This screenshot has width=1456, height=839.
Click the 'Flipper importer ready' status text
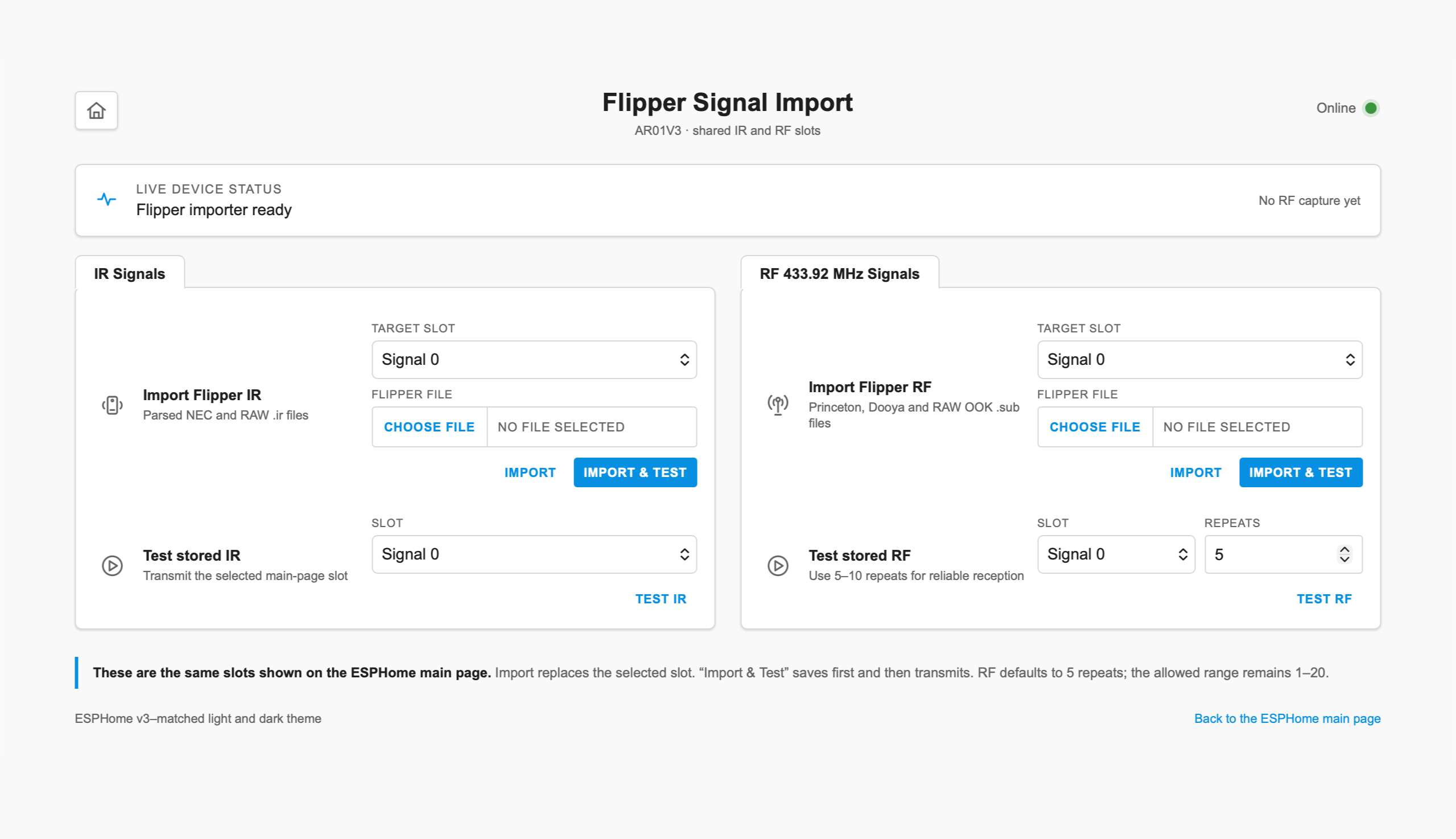[214, 209]
